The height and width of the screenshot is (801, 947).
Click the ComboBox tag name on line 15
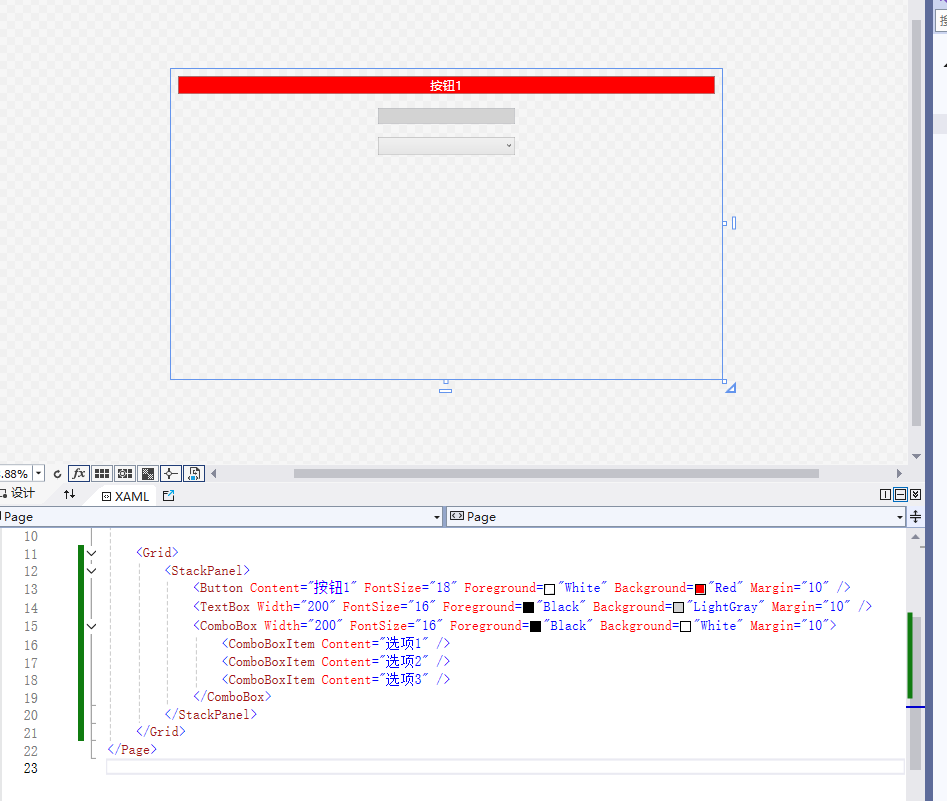(x=228, y=626)
